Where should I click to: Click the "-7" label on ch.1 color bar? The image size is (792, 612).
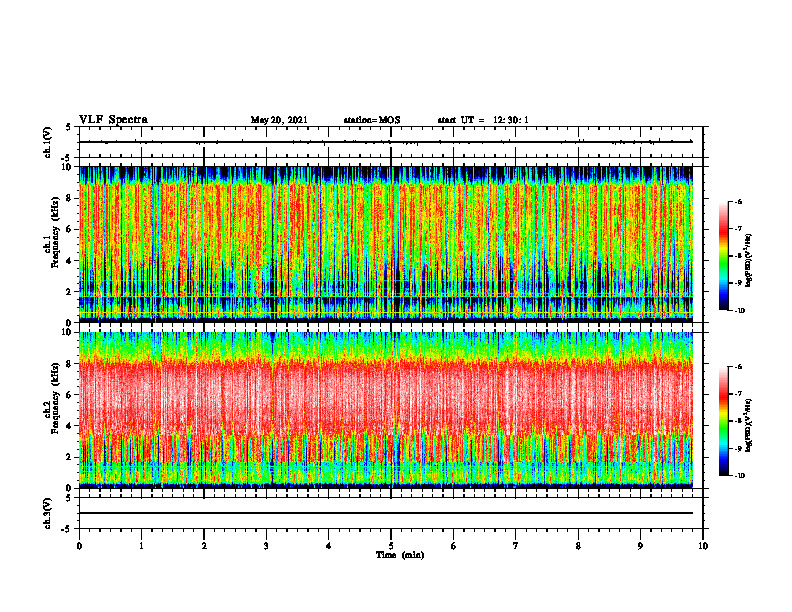(x=738, y=229)
